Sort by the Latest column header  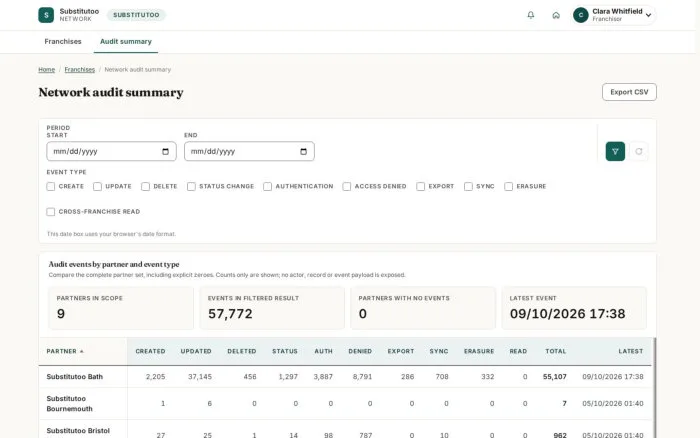click(631, 351)
